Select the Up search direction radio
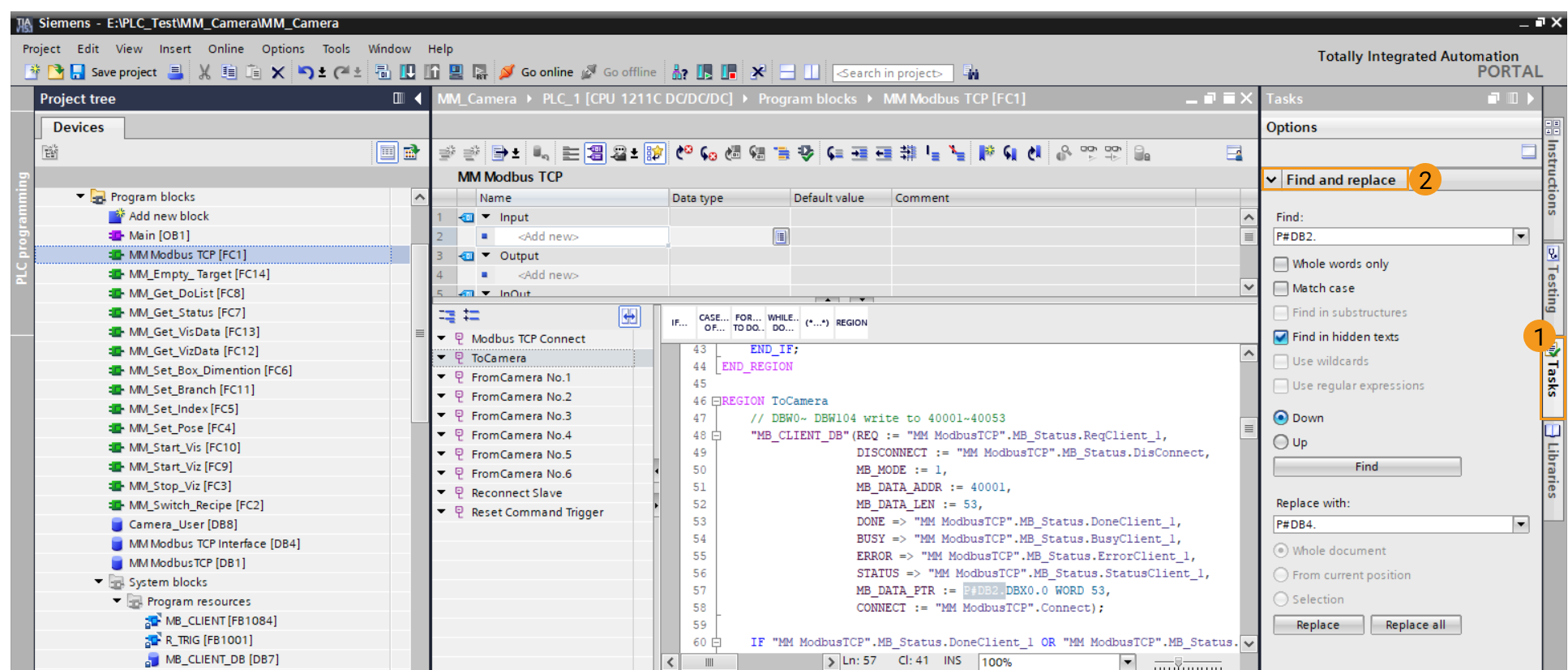 [1281, 442]
